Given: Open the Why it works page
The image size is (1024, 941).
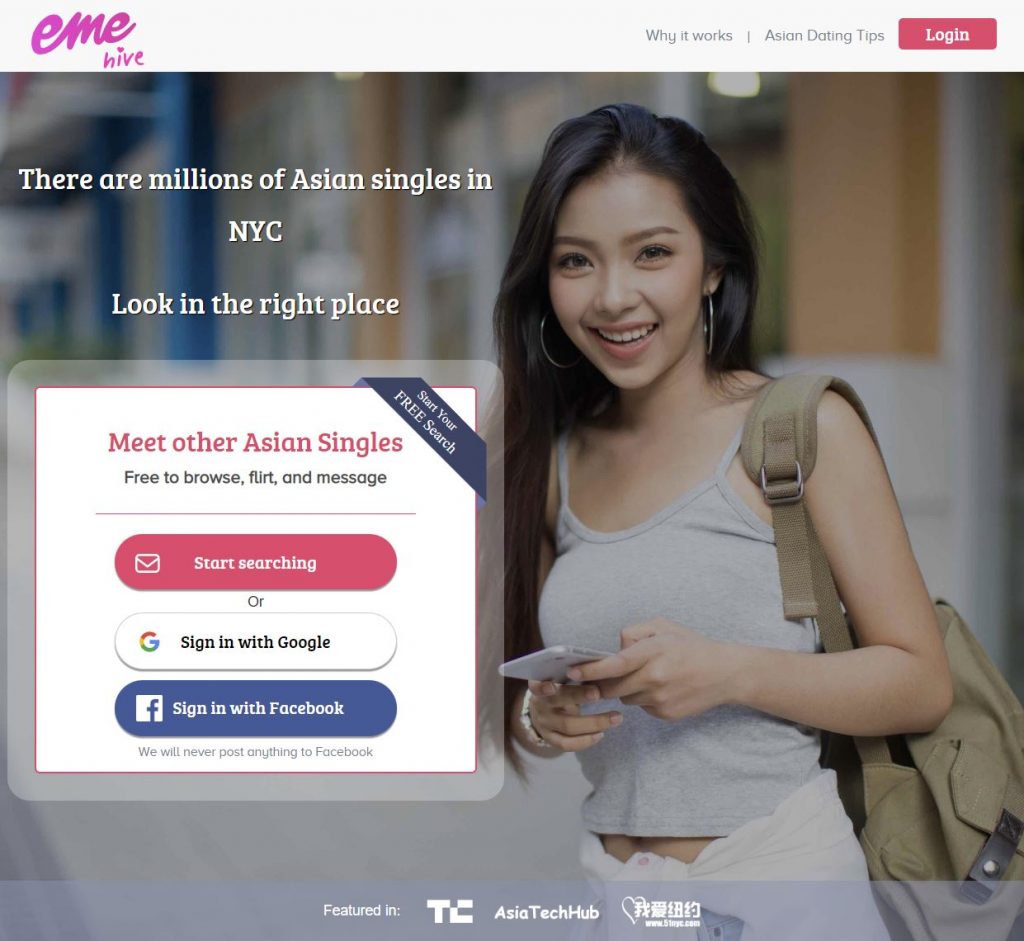Looking at the screenshot, I should click(689, 35).
